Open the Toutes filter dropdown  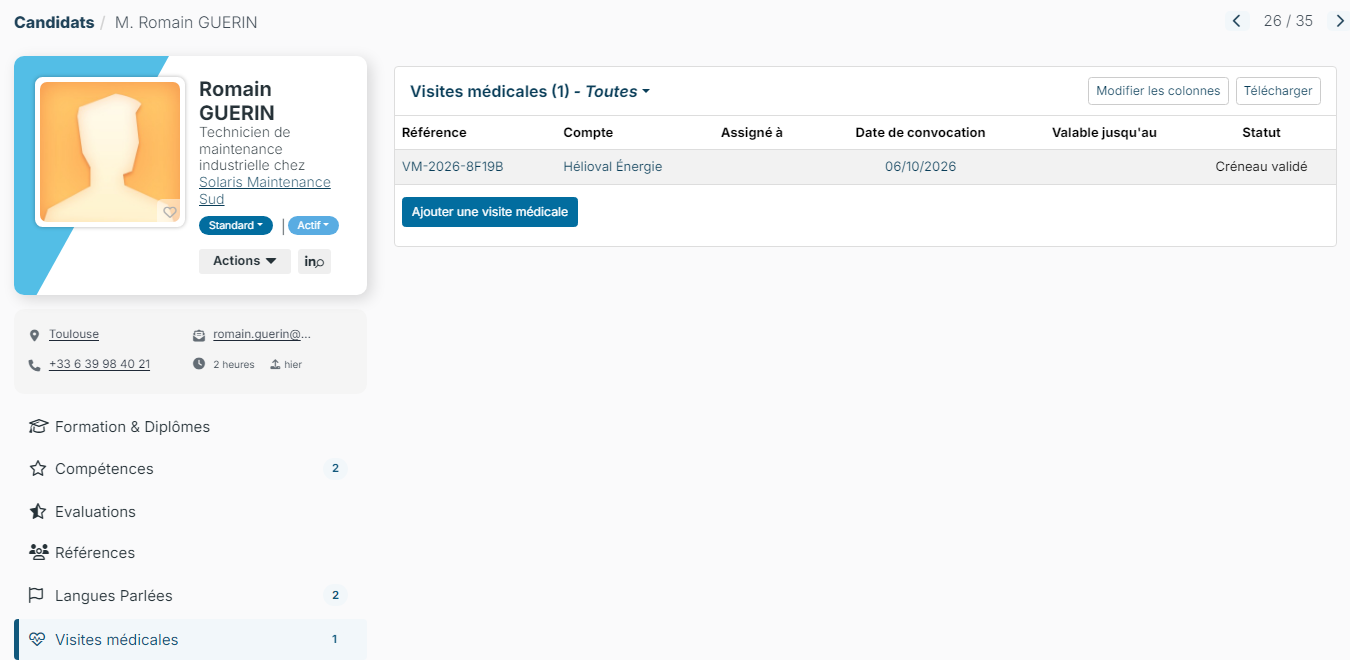coord(617,91)
